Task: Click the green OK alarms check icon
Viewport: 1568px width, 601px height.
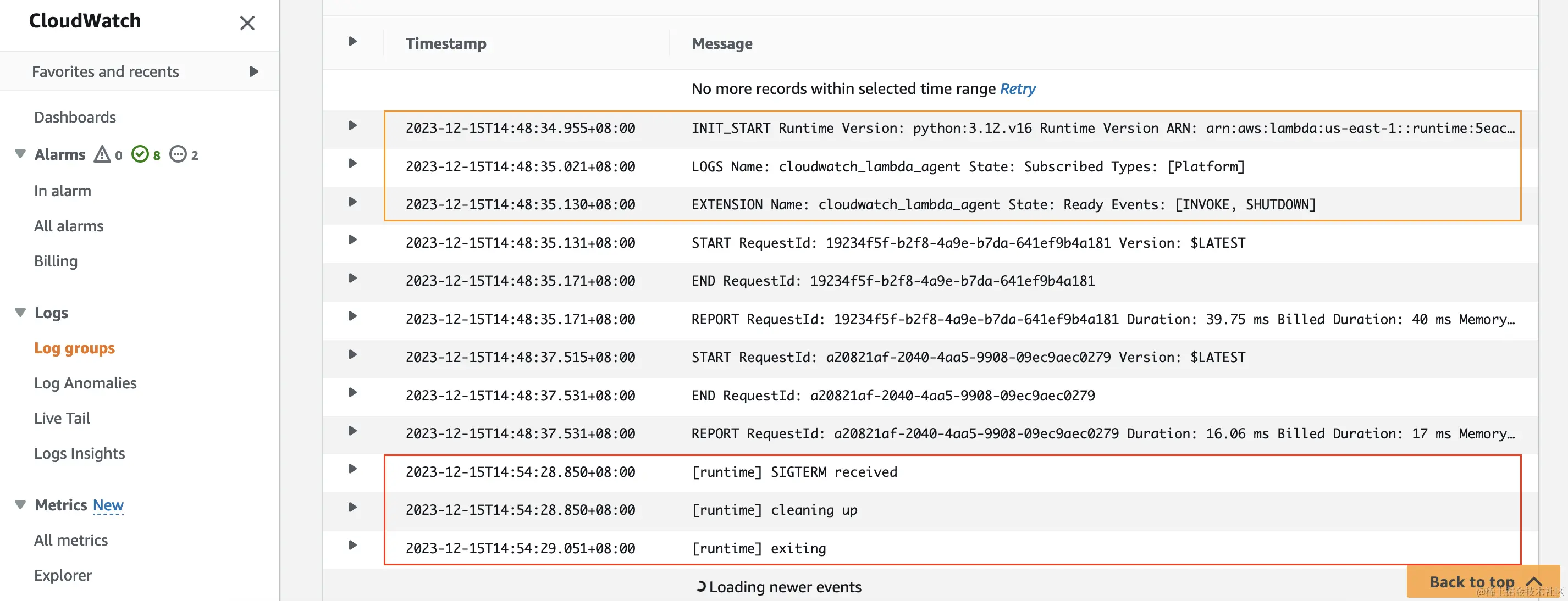Action: [140, 154]
